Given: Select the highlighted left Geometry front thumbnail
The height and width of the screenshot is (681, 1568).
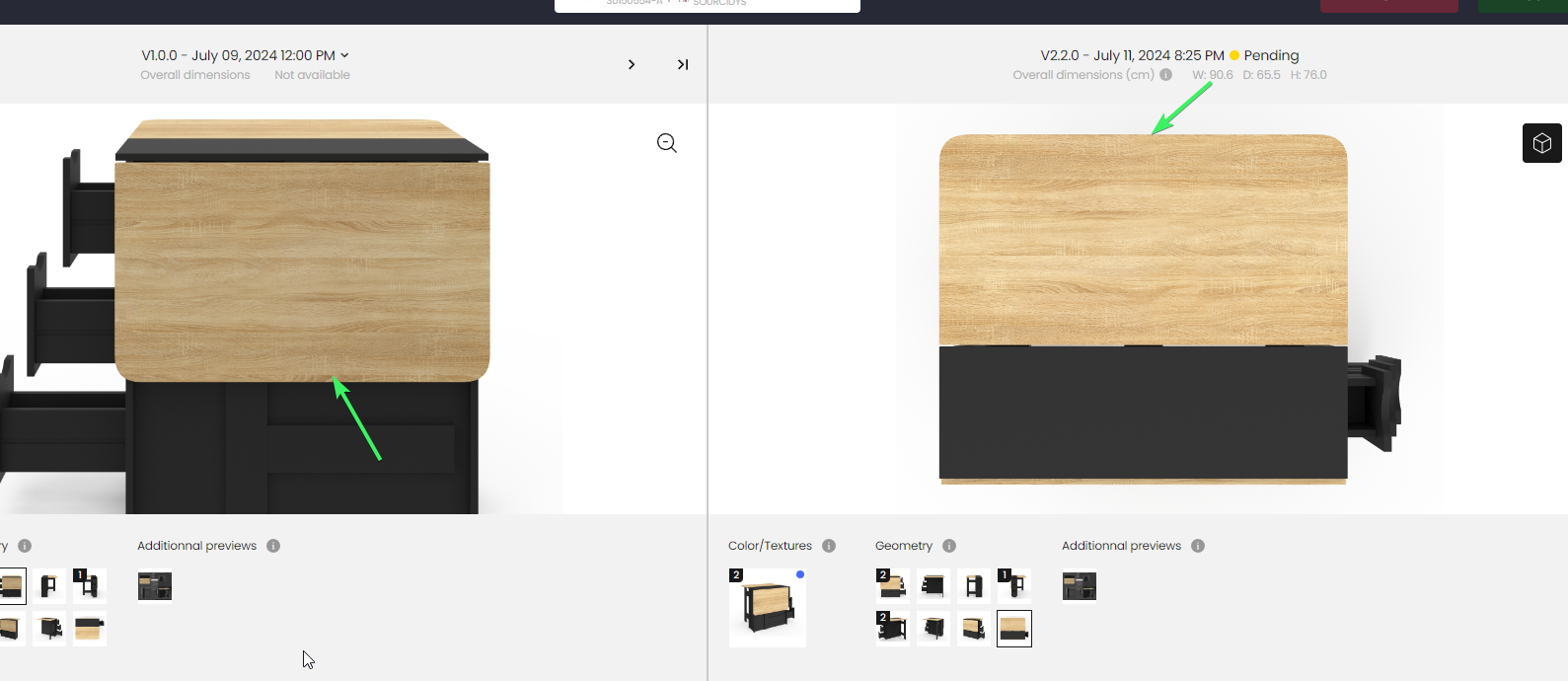Looking at the screenshot, I should (x=12, y=586).
